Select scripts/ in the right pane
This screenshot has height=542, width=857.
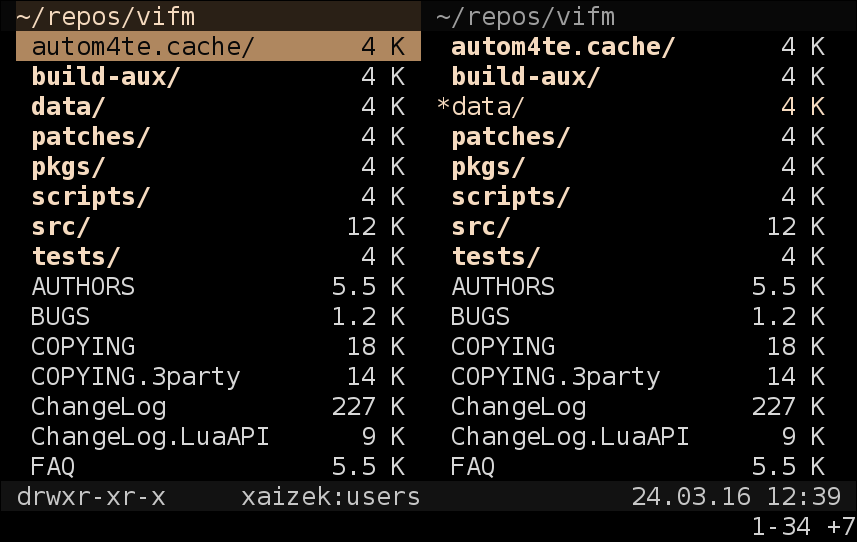638,196
